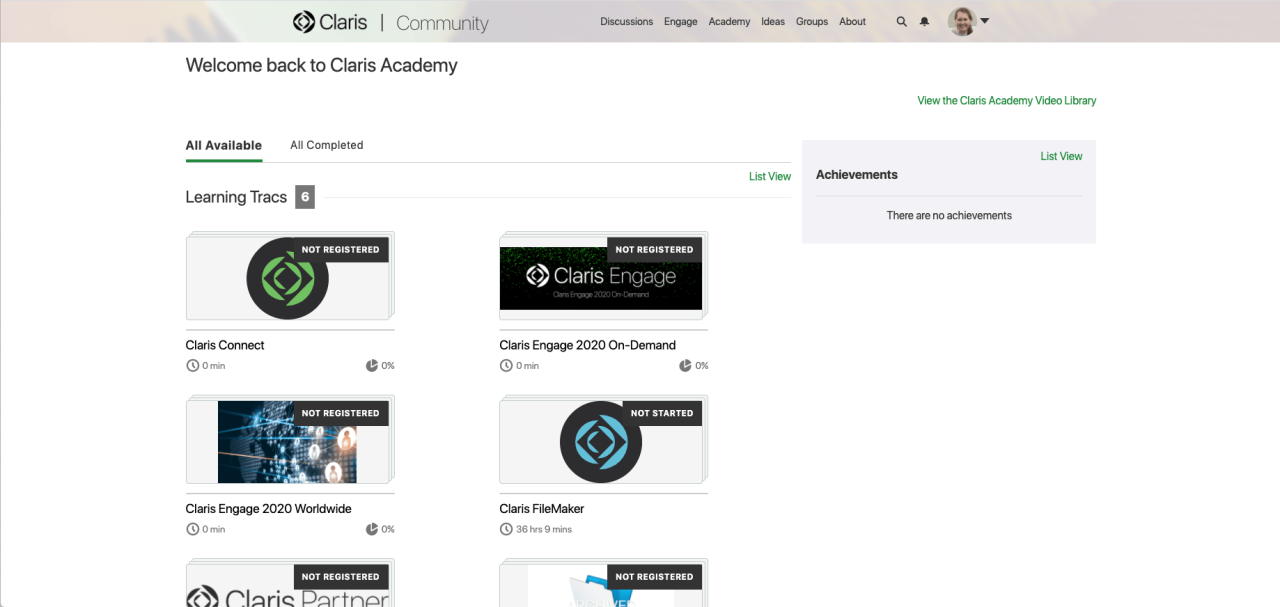1280x607 pixels.
Task: Click the Learning Tracs count badge 6
Action: coord(305,197)
